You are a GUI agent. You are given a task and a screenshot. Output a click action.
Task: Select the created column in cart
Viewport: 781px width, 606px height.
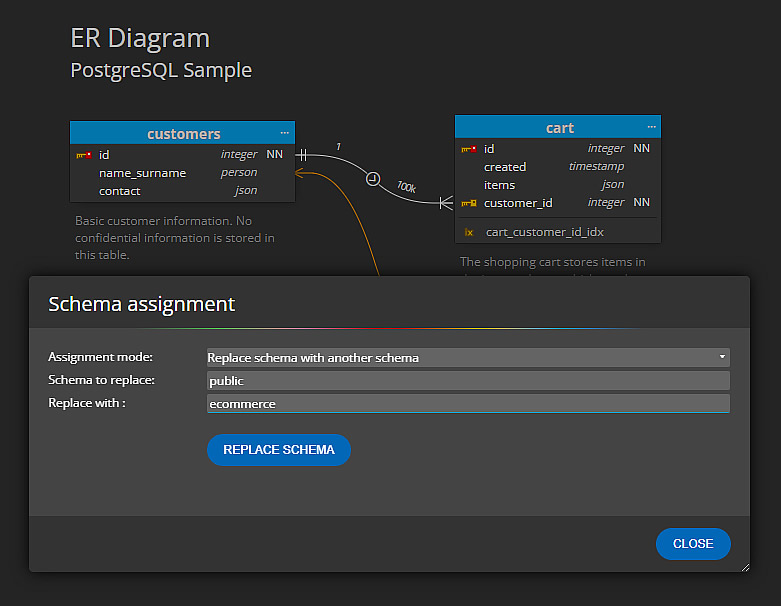[558, 167]
